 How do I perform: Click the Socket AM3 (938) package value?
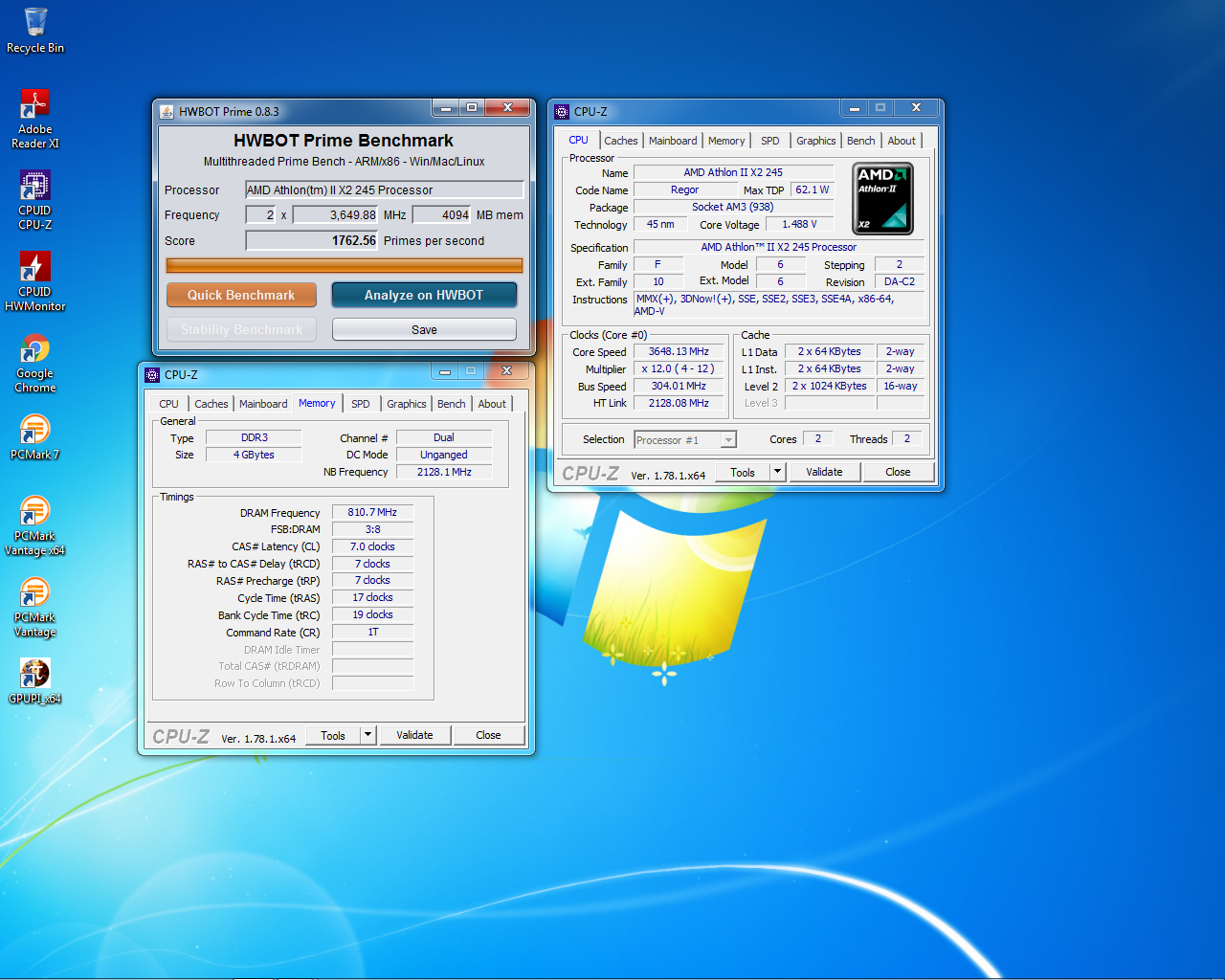pyautogui.click(x=733, y=207)
